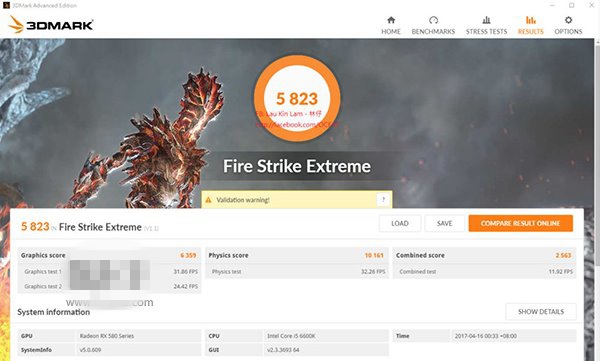Screen dimensions: 600x361
Task: Click the BENCHMARKS menu label
Action: (433, 32)
